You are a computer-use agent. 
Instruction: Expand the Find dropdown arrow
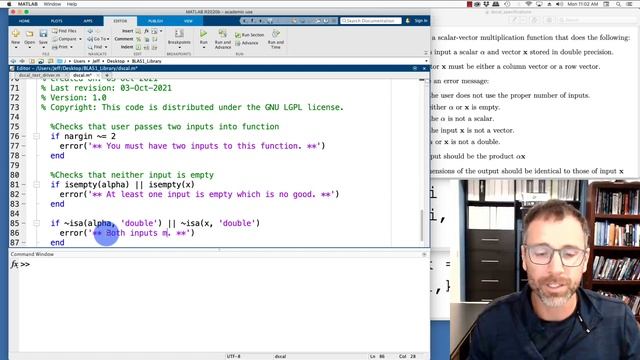[106, 47]
